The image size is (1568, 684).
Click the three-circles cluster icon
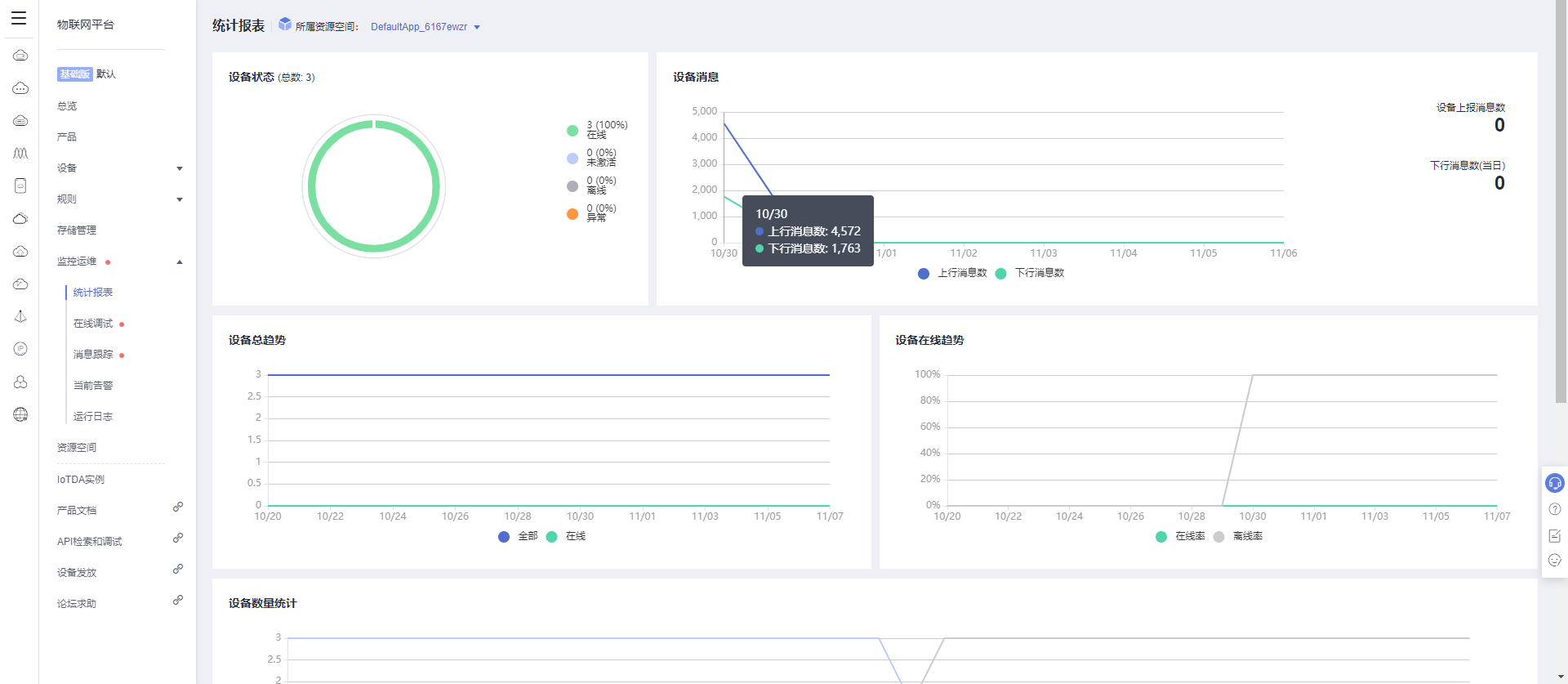pos(20,382)
